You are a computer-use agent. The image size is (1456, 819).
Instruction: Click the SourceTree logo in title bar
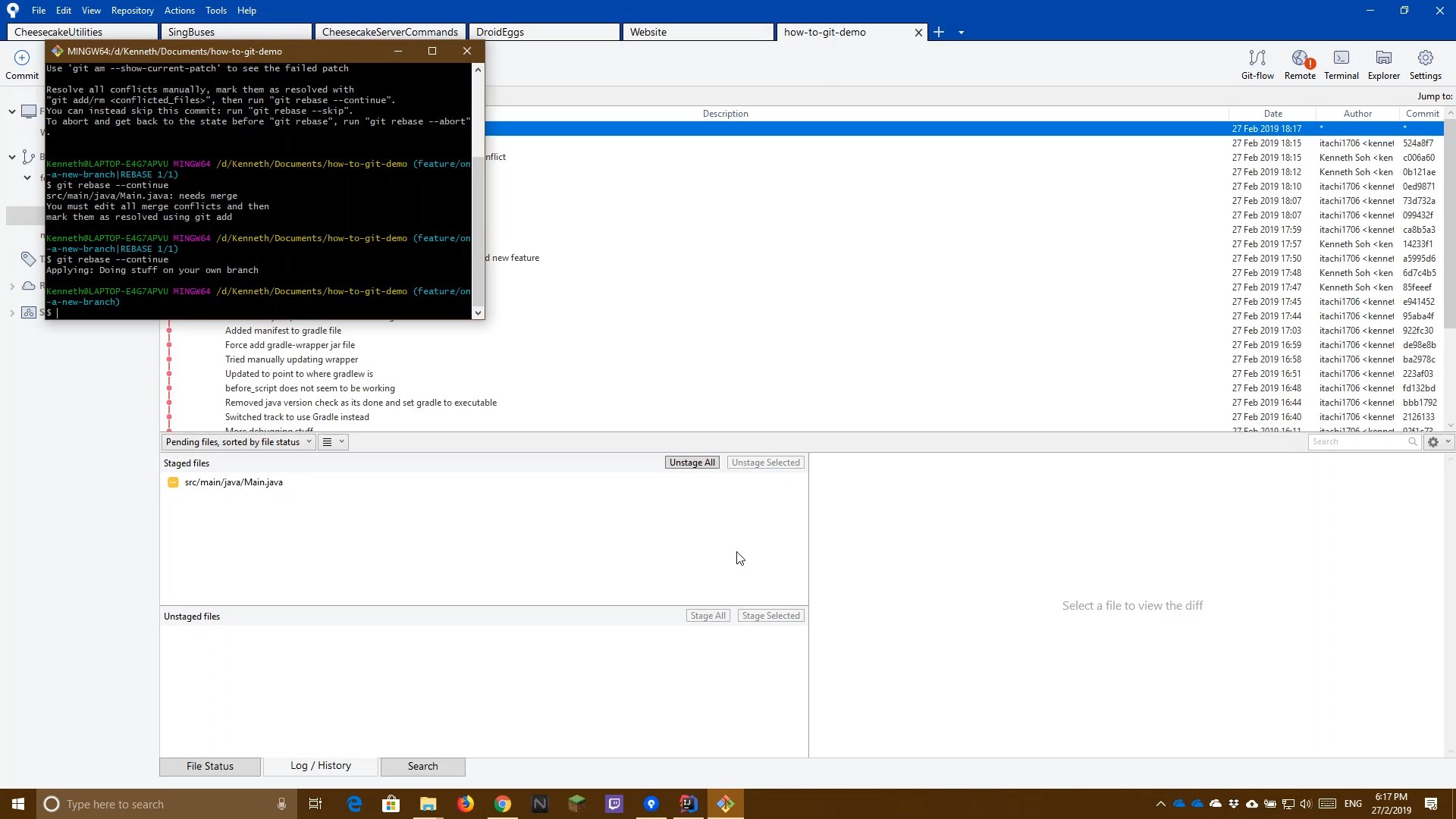(x=13, y=11)
